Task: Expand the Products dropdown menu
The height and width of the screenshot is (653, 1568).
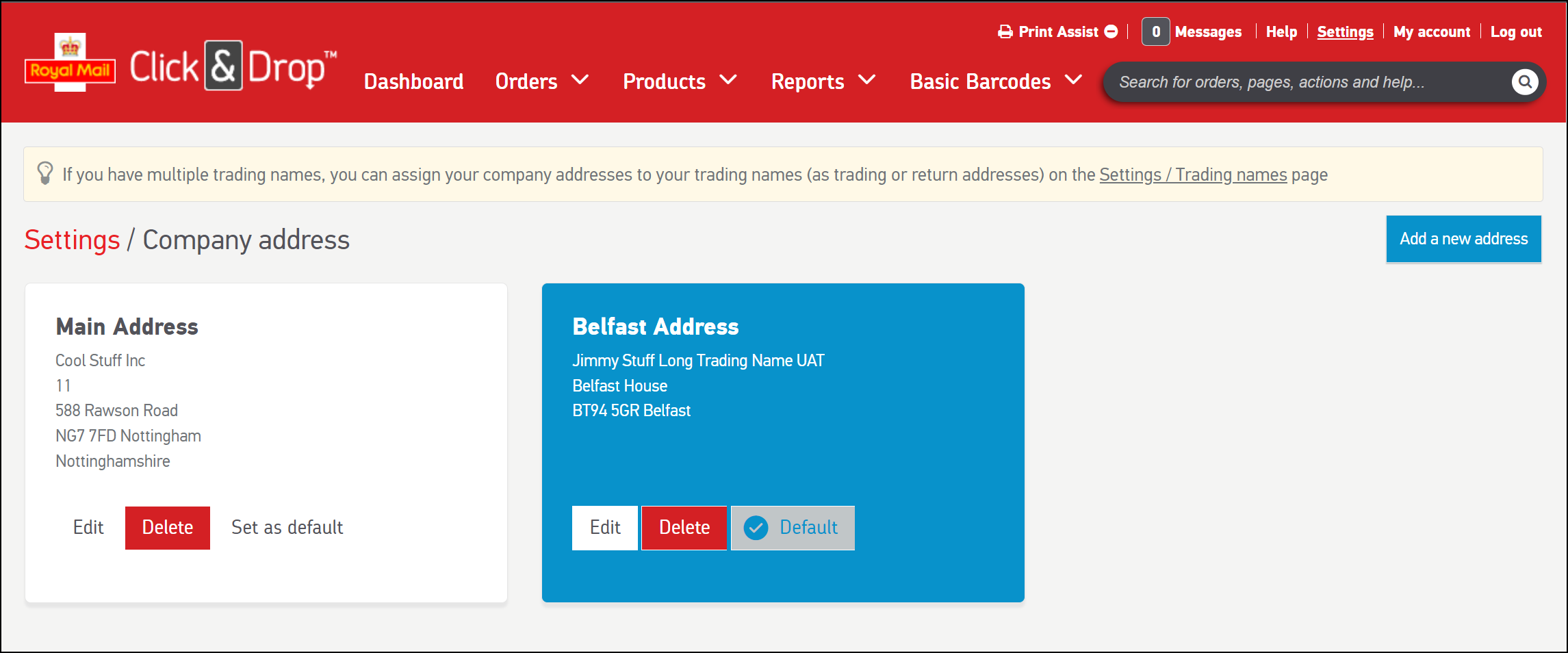Action: click(679, 81)
